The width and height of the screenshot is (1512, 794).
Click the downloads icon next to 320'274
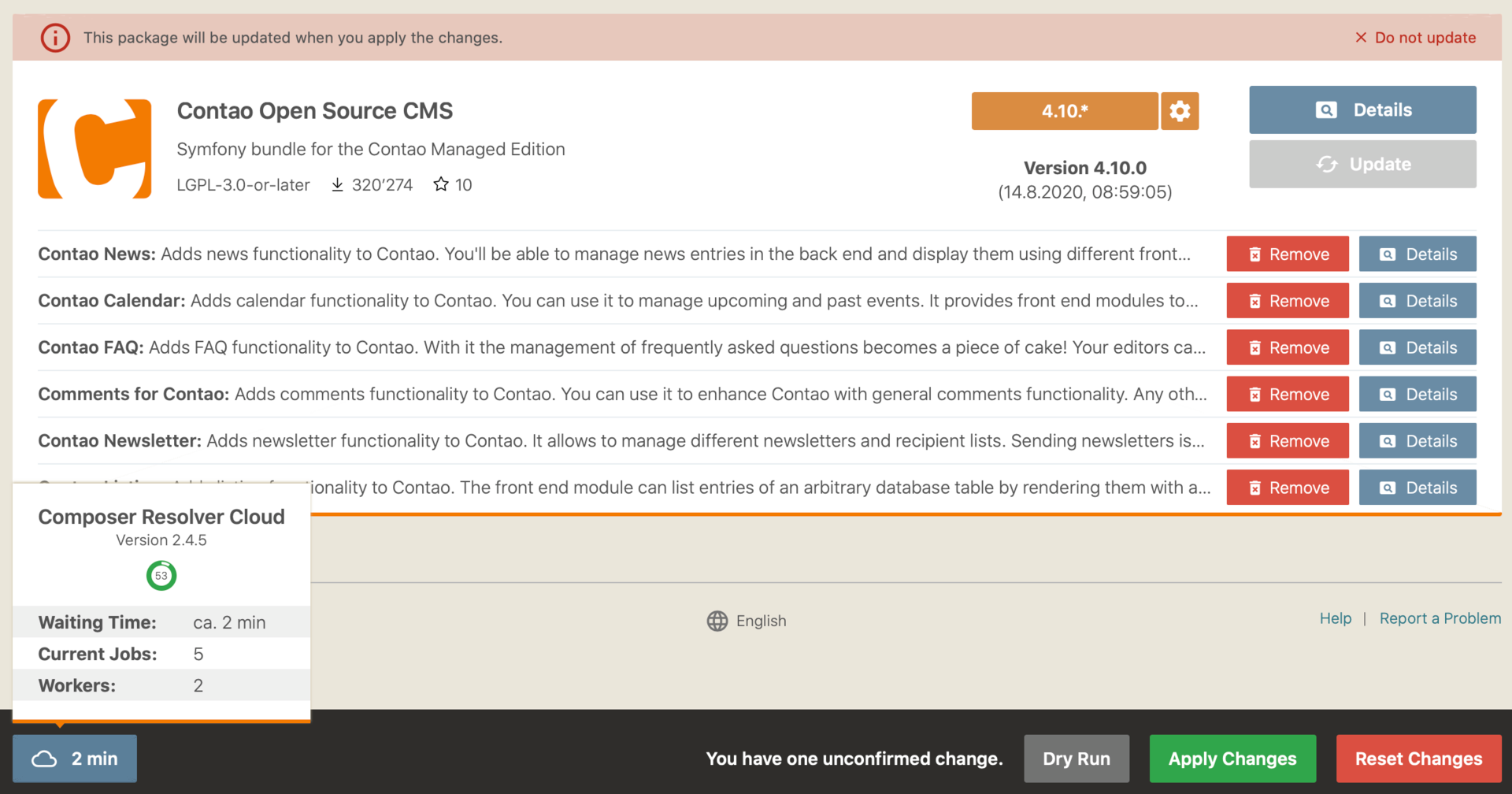click(x=337, y=184)
